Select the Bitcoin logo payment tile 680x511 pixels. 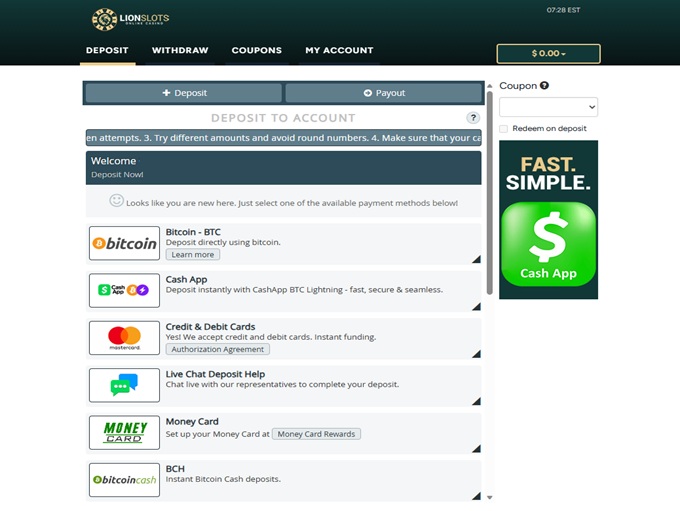[124, 243]
